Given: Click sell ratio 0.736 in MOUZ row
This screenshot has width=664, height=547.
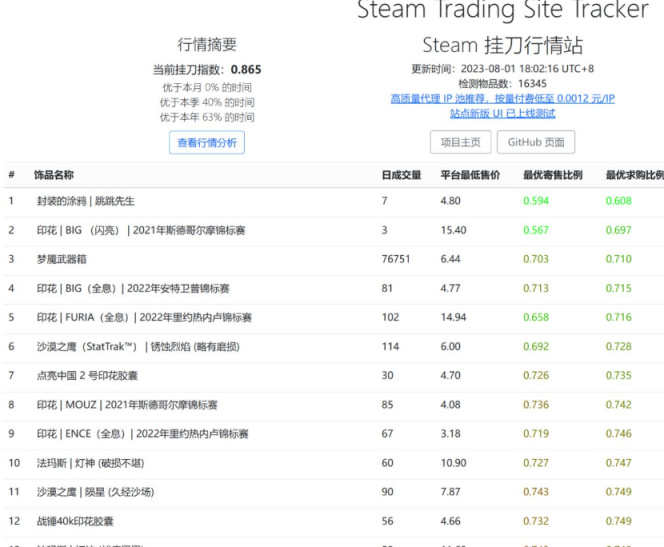Looking at the screenshot, I should click(x=536, y=405).
